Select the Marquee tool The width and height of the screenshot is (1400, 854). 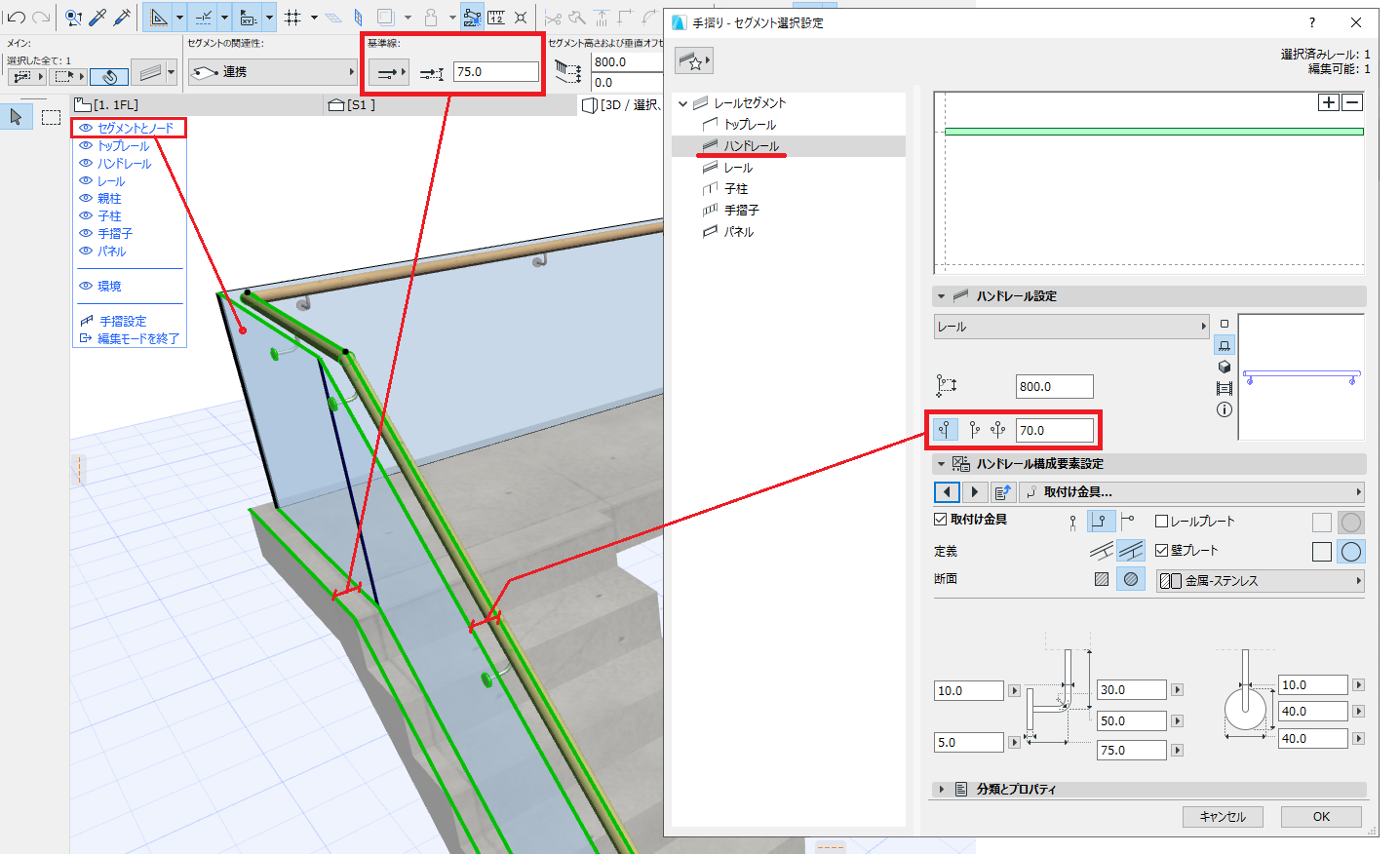point(52,117)
